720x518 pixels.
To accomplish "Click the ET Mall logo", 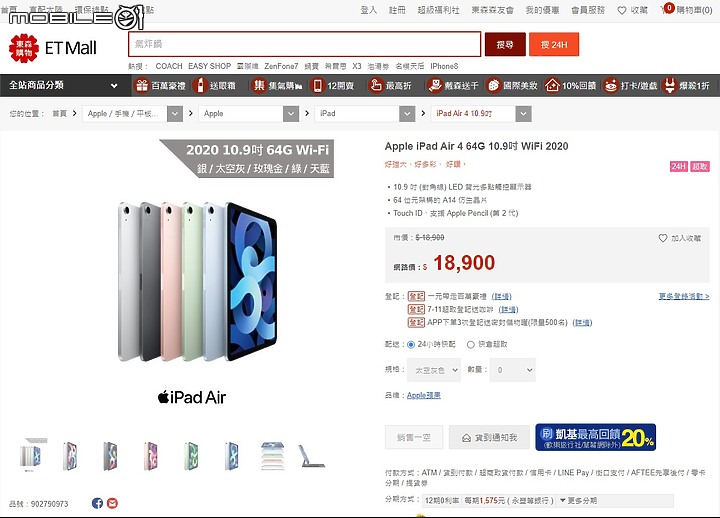I will 53,48.
